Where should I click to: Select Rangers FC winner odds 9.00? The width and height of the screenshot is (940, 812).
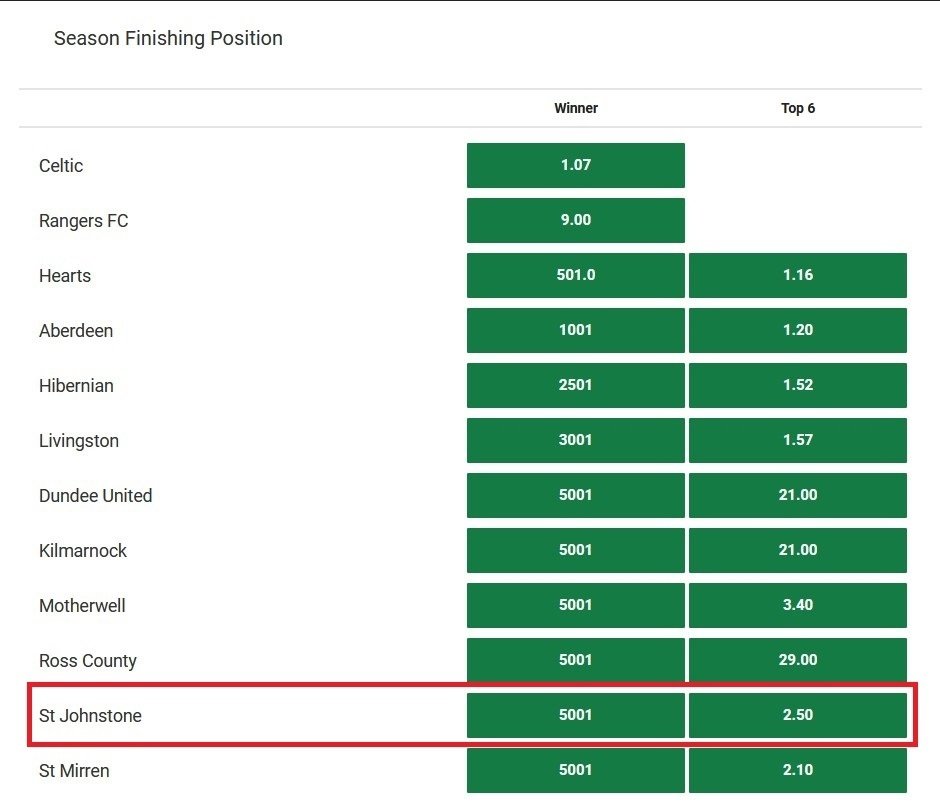tap(575, 220)
